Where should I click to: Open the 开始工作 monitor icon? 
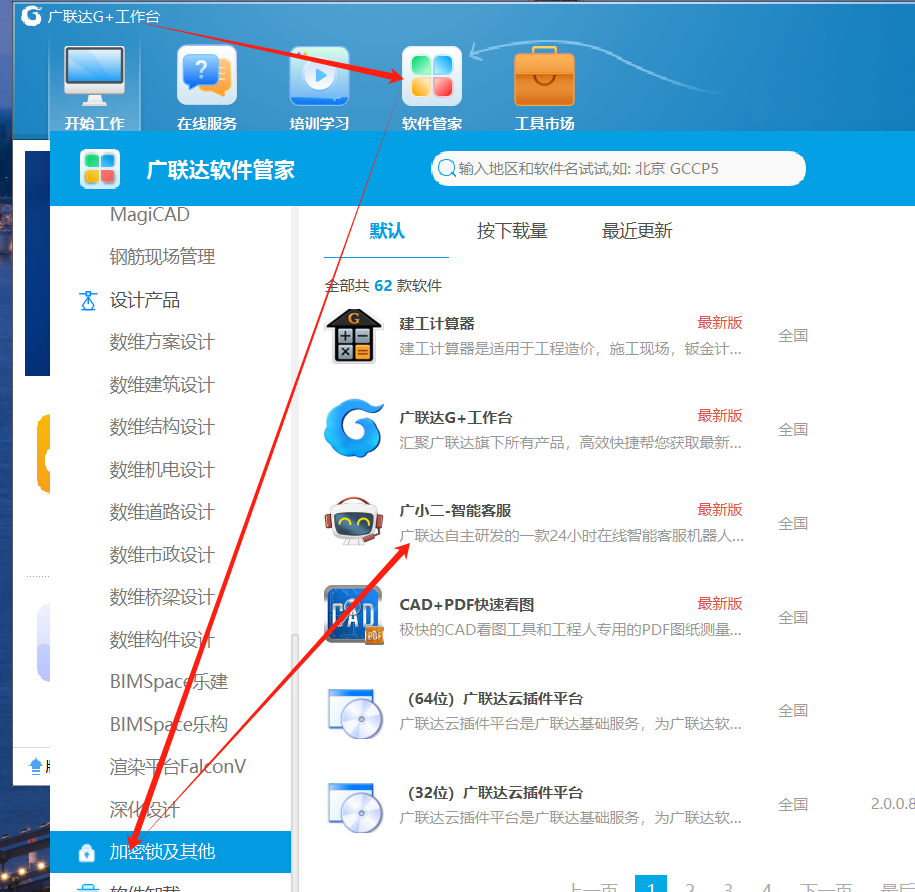coord(95,76)
